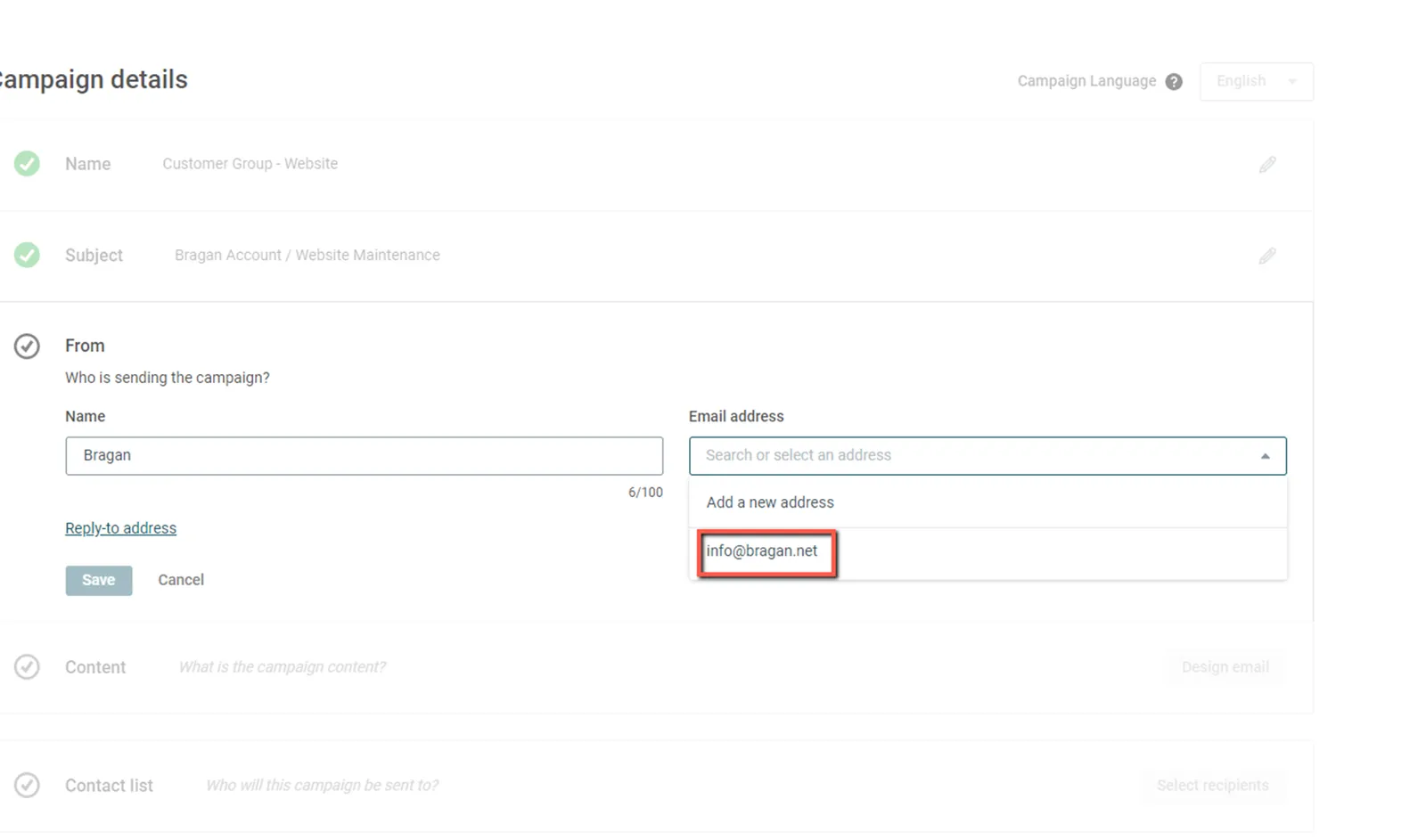Click the Bragan Account / Website Maintenance subject

(307, 255)
